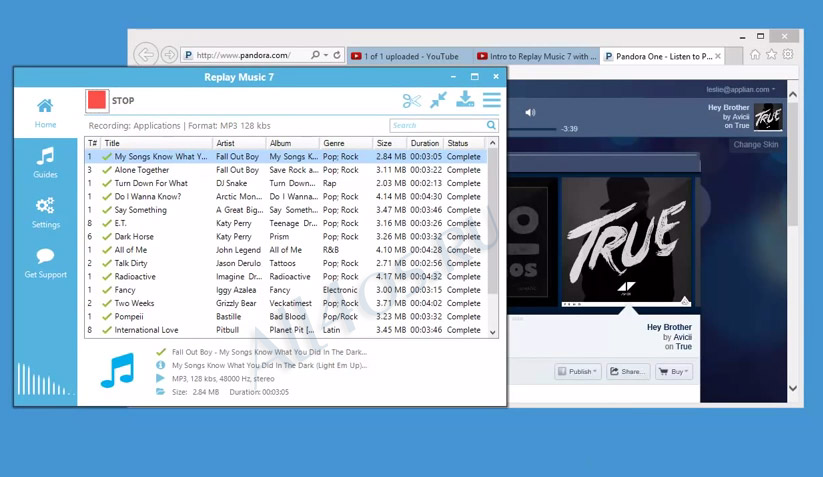
Task: Sort track list by Genre column
Action: point(346,143)
